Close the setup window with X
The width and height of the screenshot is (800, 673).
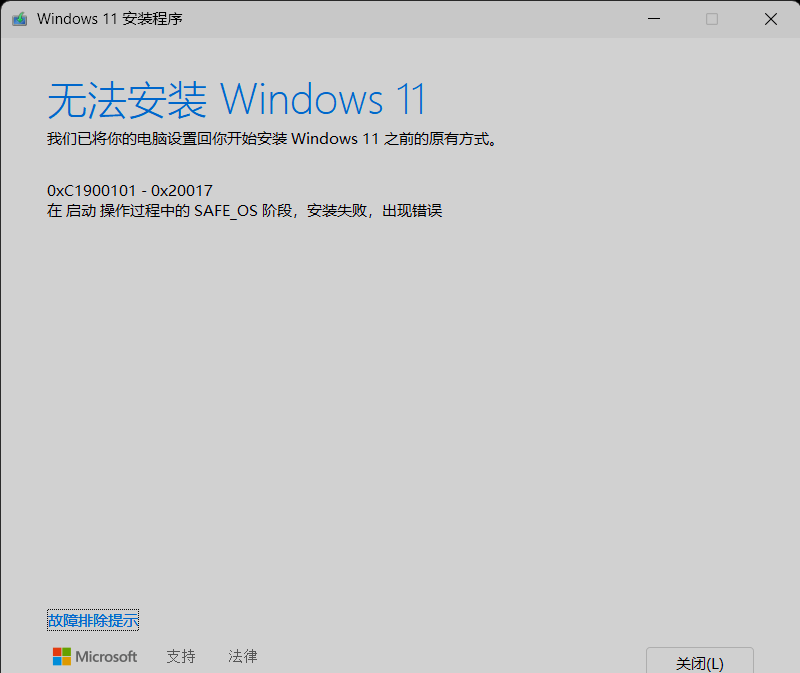pyautogui.click(x=770, y=19)
